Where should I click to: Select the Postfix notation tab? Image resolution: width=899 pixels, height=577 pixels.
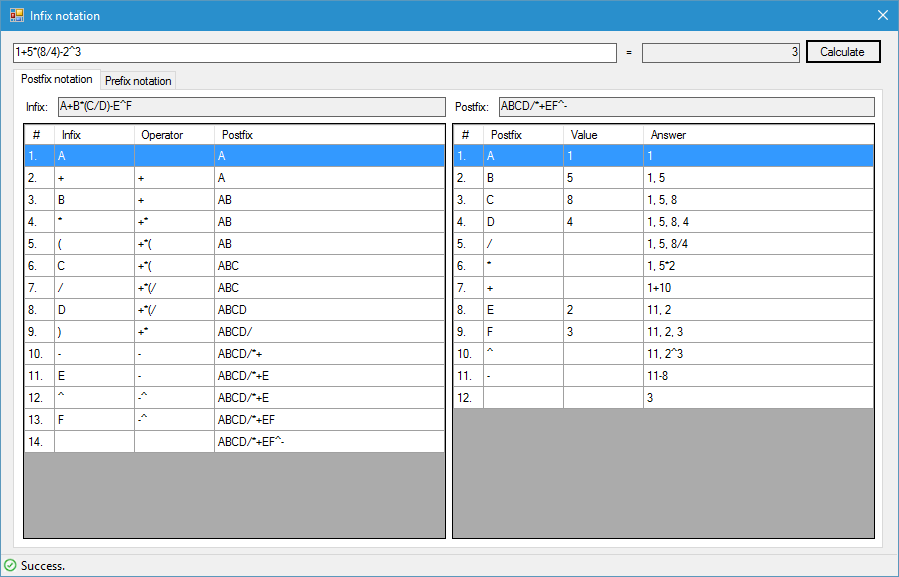pos(57,79)
